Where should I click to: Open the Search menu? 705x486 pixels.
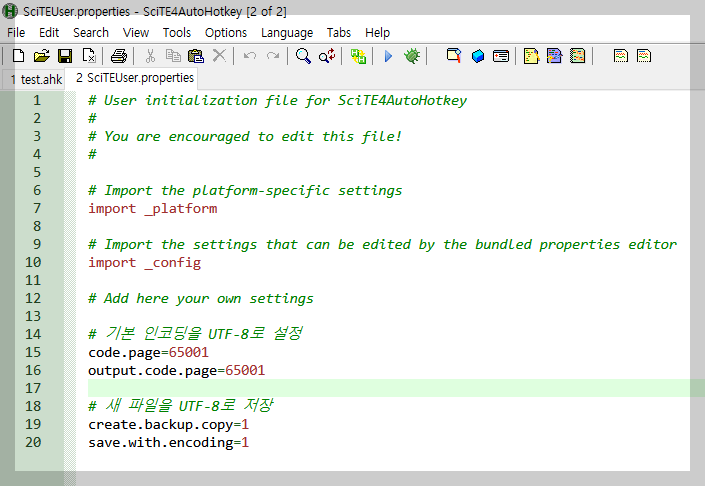click(91, 33)
